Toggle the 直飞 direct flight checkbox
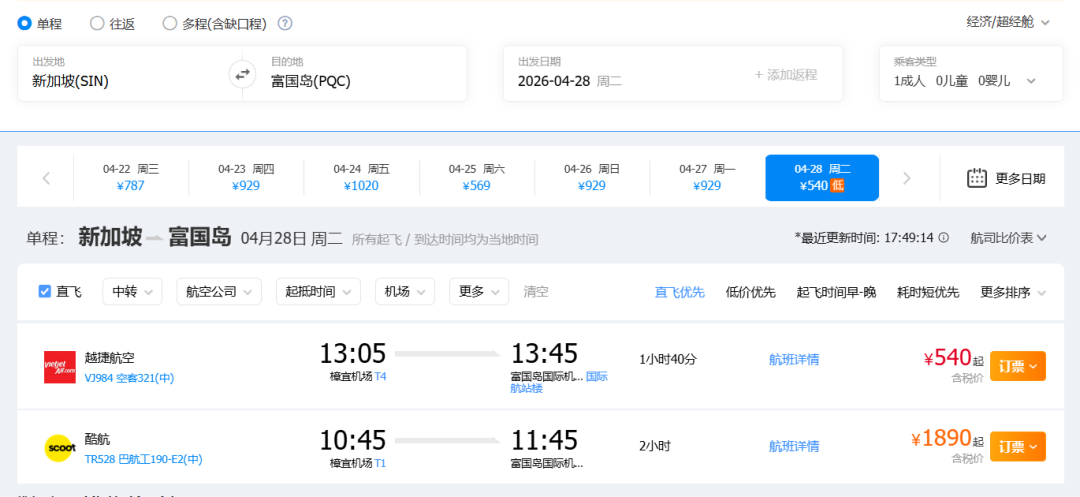 coord(45,291)
